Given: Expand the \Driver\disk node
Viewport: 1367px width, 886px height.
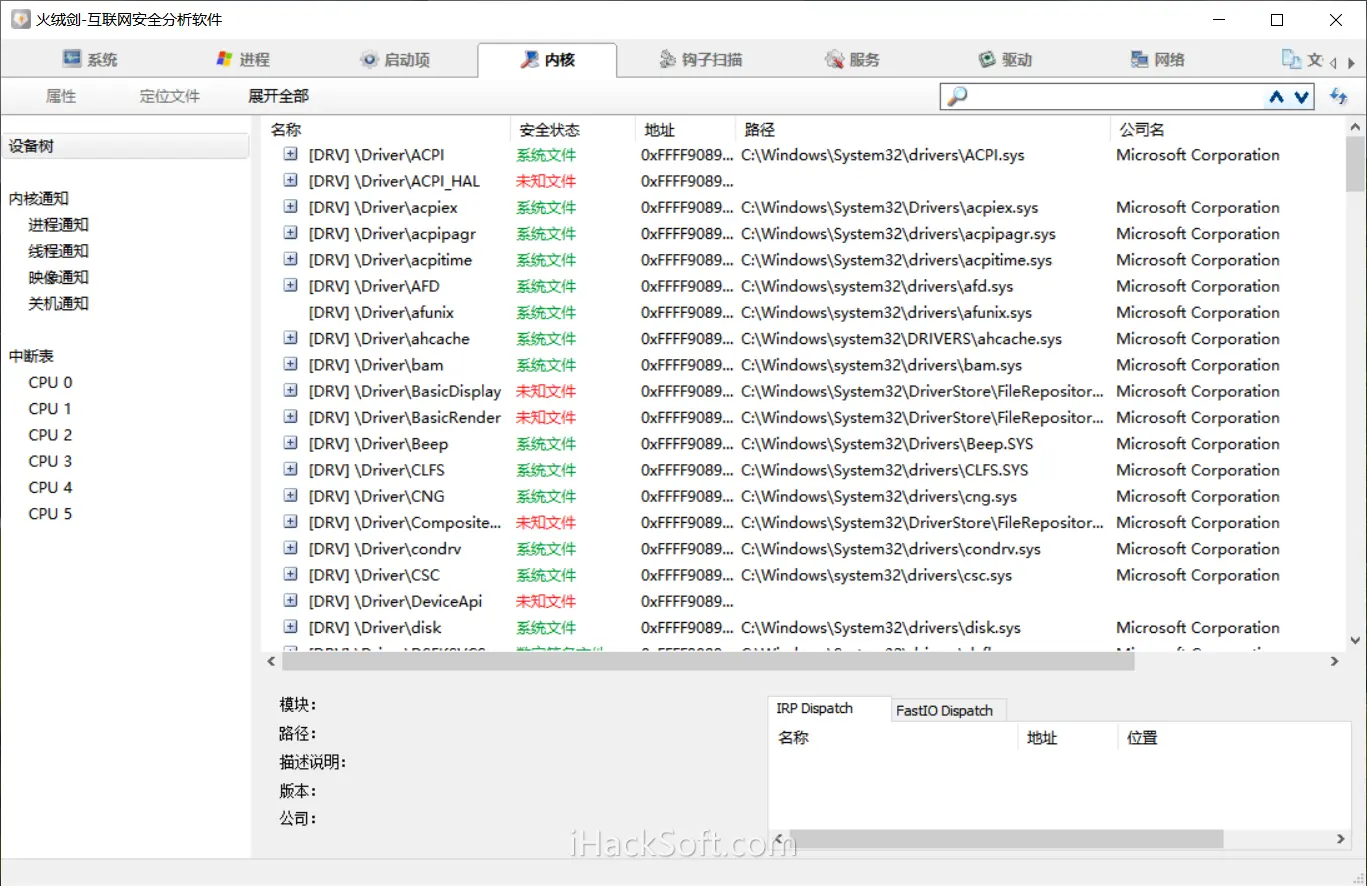Looking at the screenshot, I should 290,627.
